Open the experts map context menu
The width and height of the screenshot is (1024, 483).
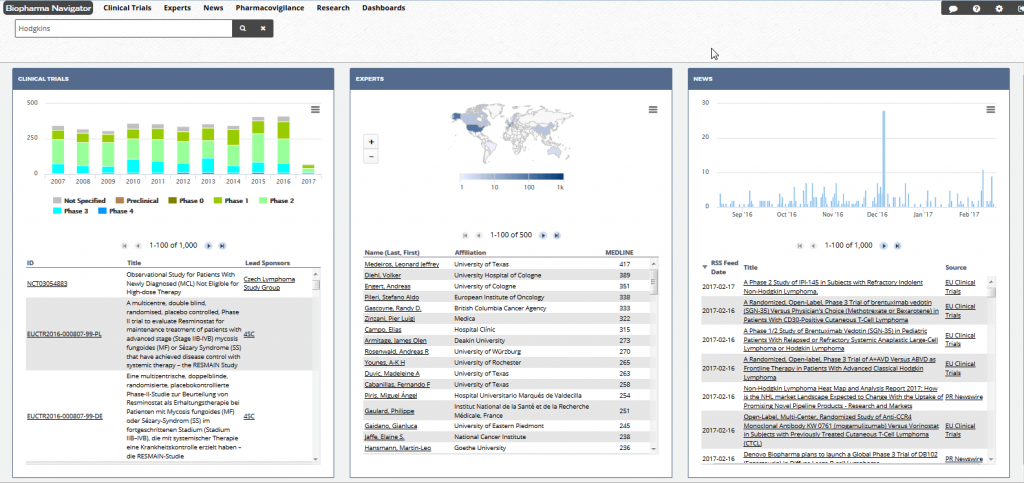pos(653,109)
